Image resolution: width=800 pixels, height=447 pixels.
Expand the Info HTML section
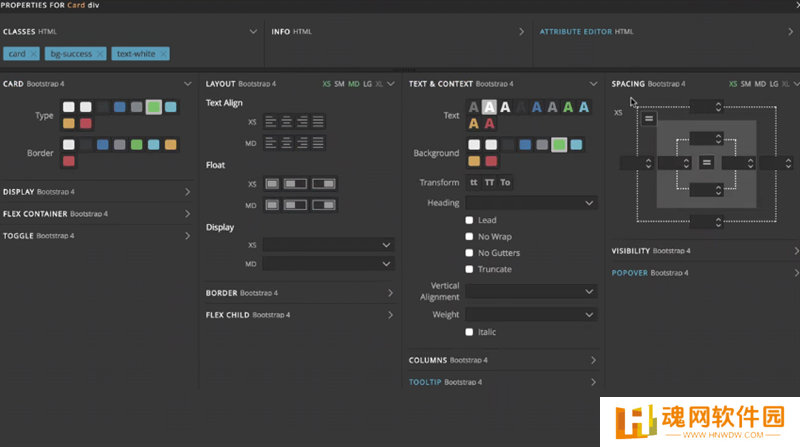point(521,32)
